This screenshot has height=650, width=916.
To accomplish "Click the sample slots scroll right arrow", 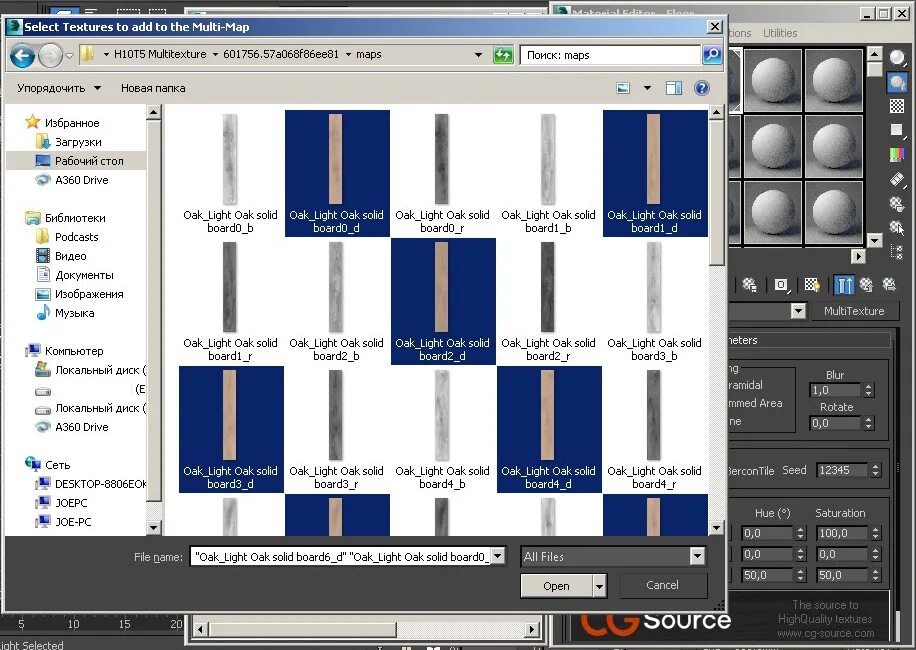I will [858, 256].
